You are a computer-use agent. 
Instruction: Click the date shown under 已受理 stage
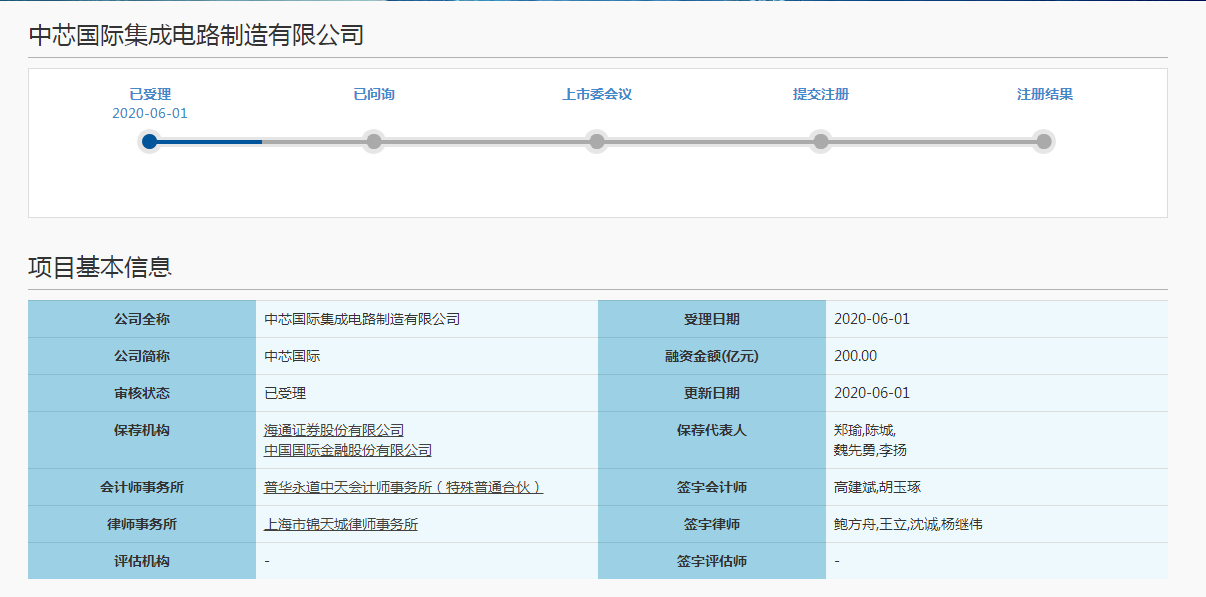pos(150,113)
